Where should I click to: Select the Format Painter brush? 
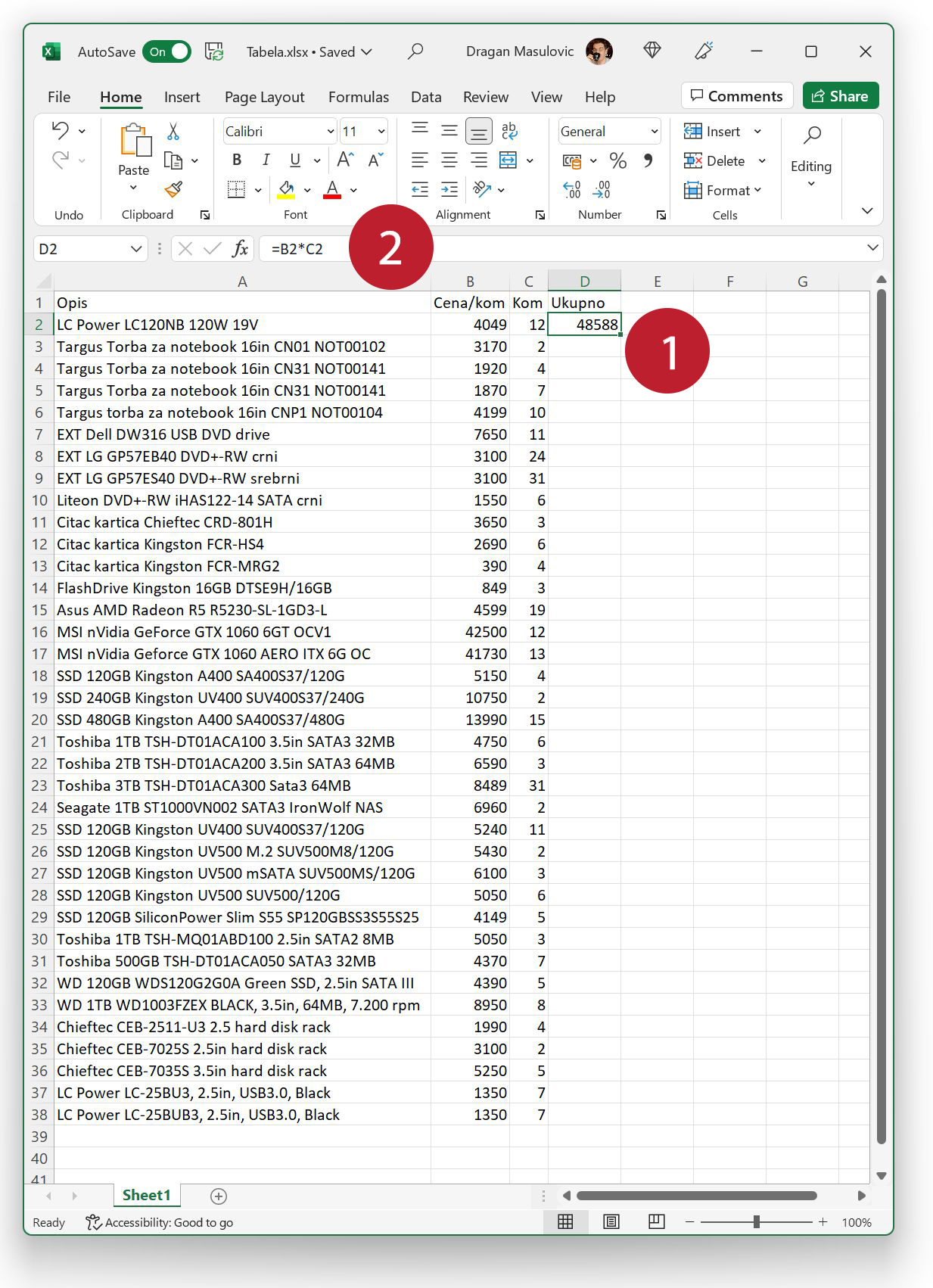coord(173,189)
